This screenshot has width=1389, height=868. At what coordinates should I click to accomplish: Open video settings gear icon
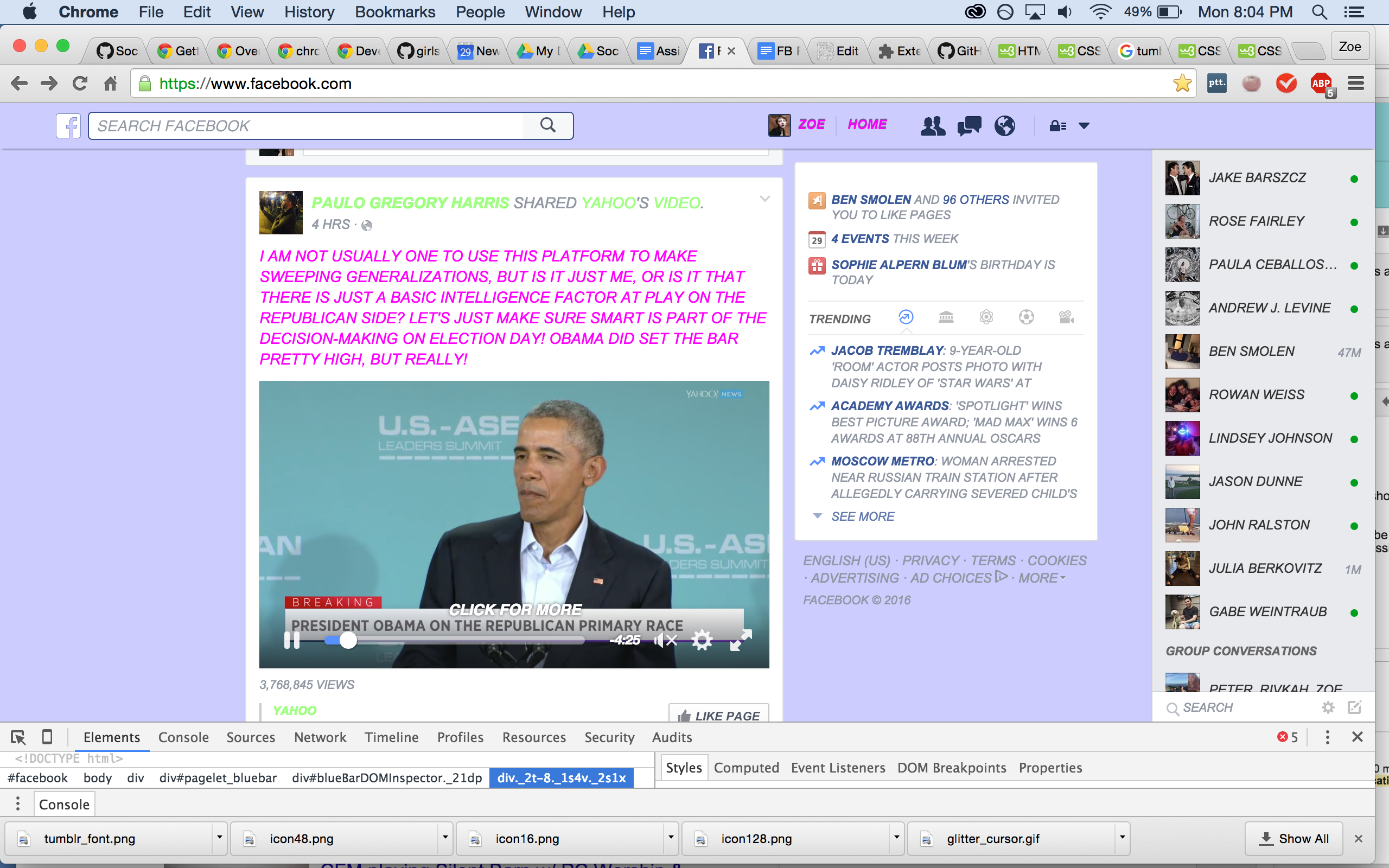click(x=702, y=640)
